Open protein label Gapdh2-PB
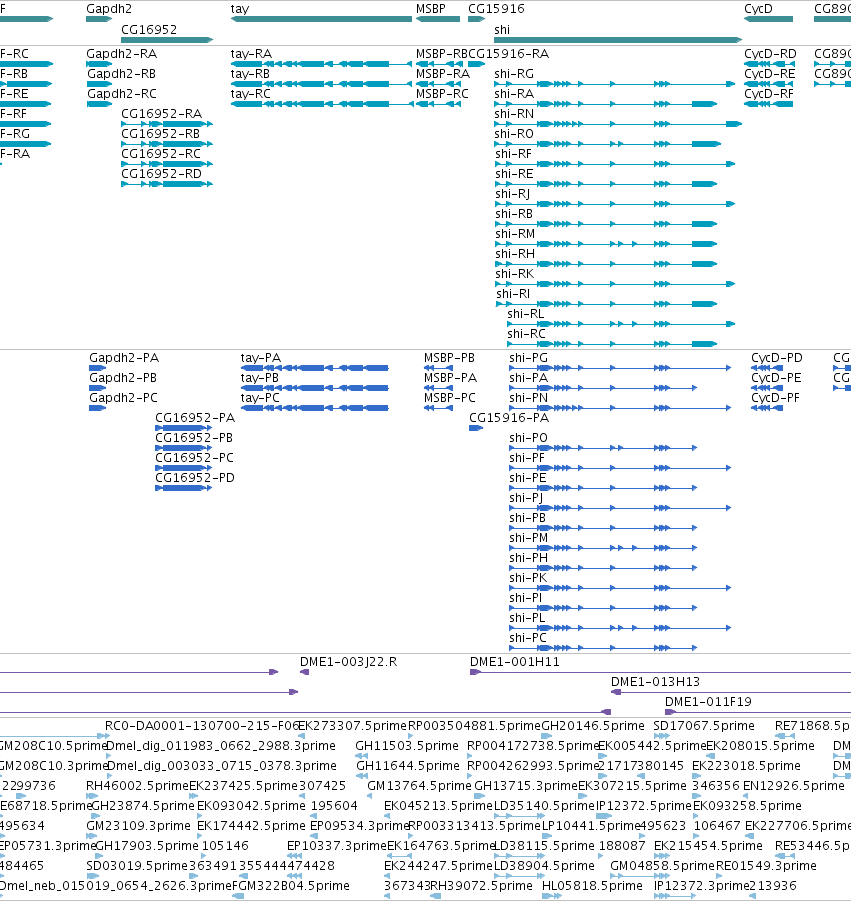This screenshot has height=901, width=851. (123, 378)
